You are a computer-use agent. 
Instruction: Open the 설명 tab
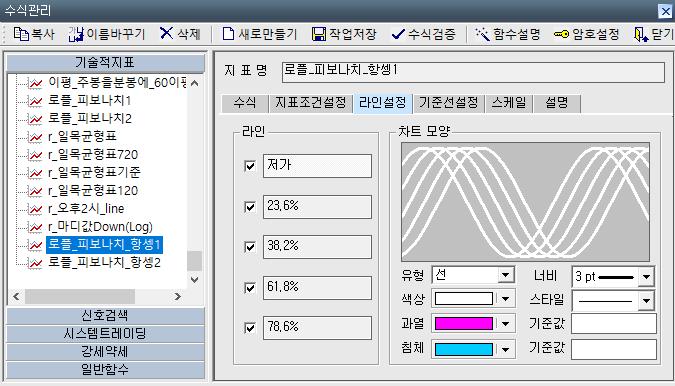[x=557, y=103]
